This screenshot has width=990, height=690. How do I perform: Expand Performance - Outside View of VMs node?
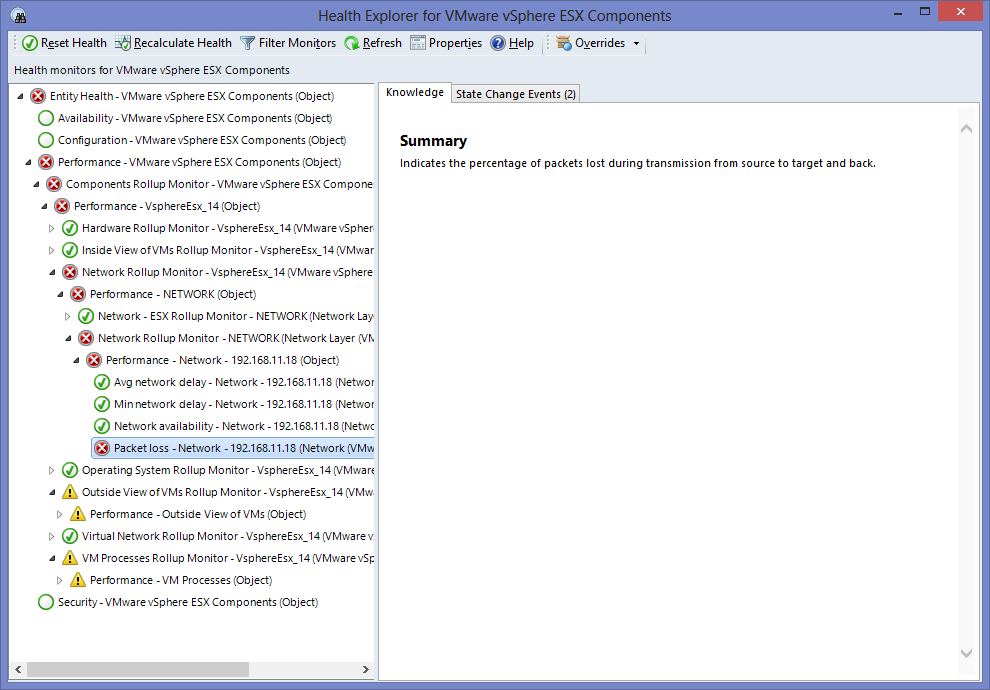pyautogui.click(x=60, y=515)
